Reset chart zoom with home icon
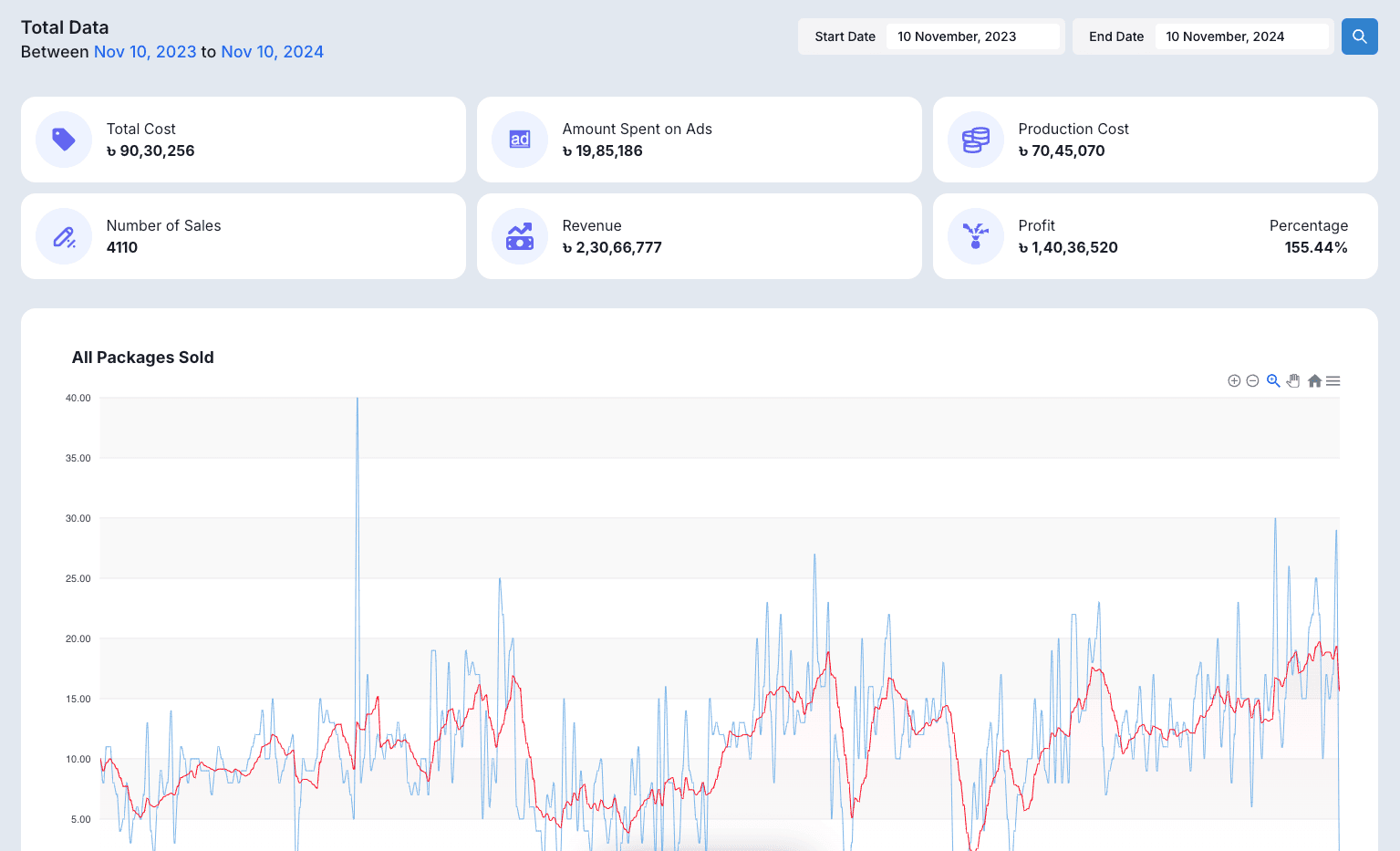Viewport: 1400px width, 851px height. 1314,381
